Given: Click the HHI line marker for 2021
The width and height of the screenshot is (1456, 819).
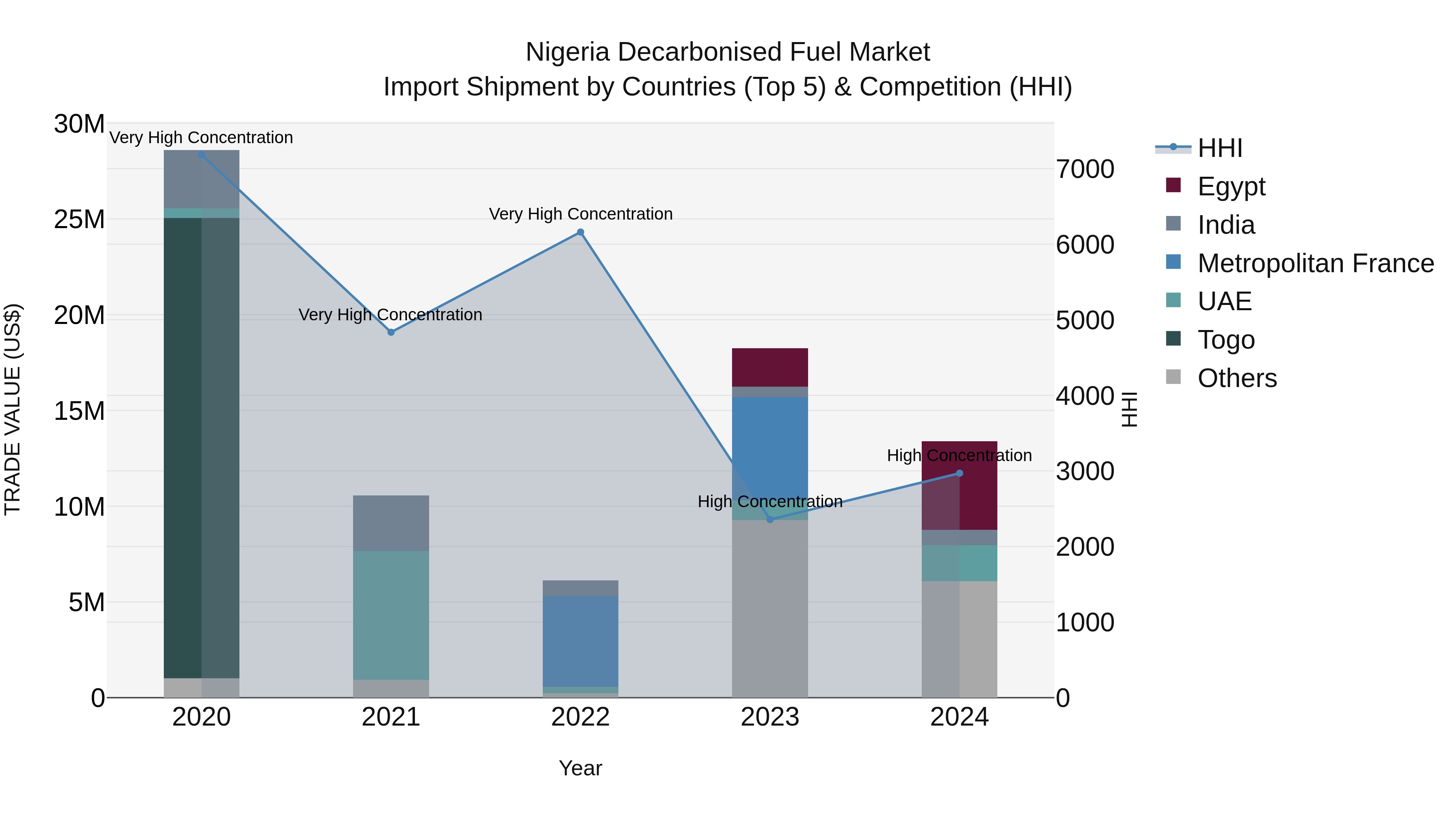Looking at the screenshot, I should [391, 332].
